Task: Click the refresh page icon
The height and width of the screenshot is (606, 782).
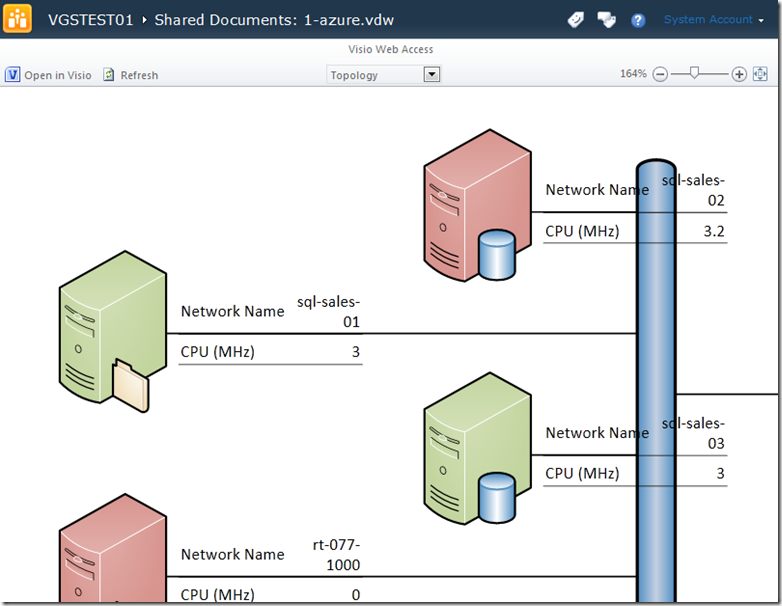Action: click(x=109, y=75)
